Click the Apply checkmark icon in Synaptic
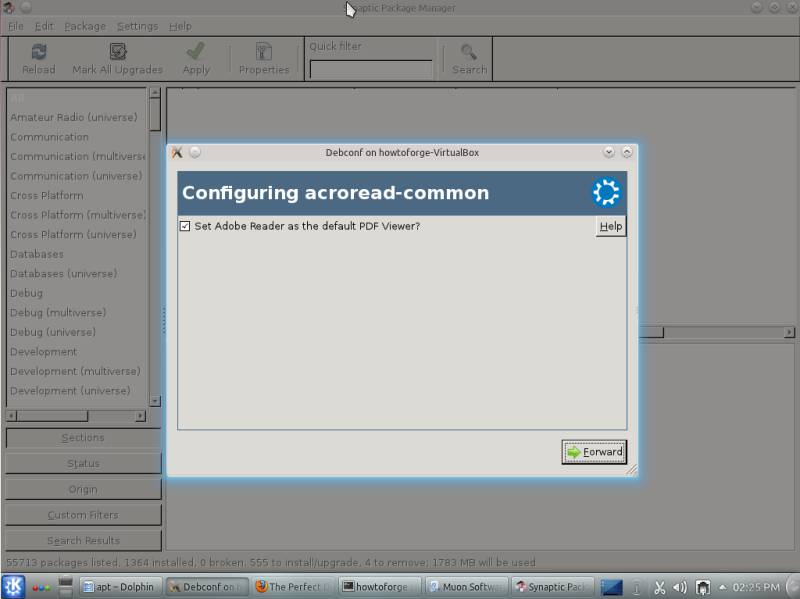Image resolution: width=800 pixels, height=599 pixels. [196, 51]
